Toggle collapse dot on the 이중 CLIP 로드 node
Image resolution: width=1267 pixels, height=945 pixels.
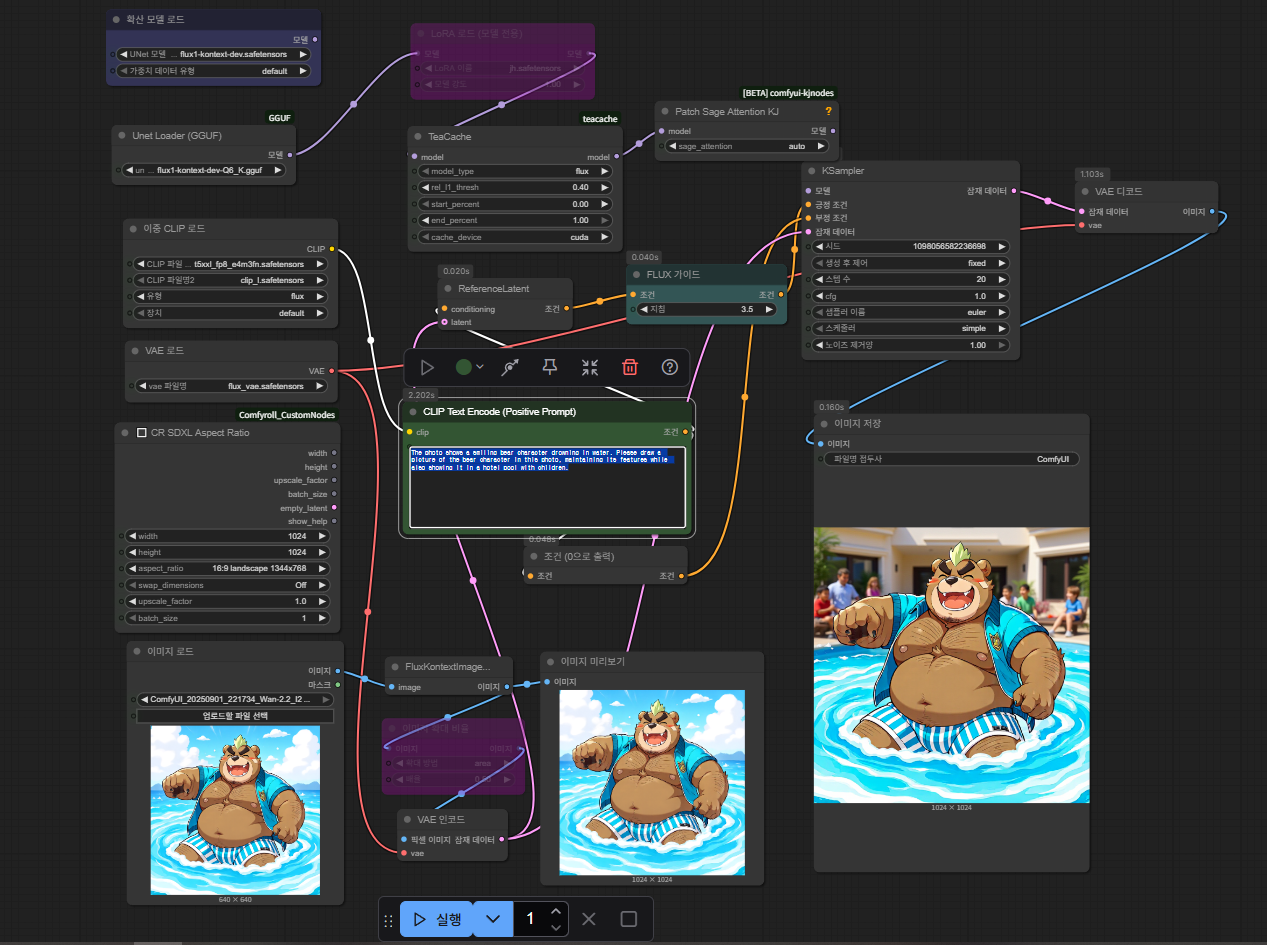135,229
